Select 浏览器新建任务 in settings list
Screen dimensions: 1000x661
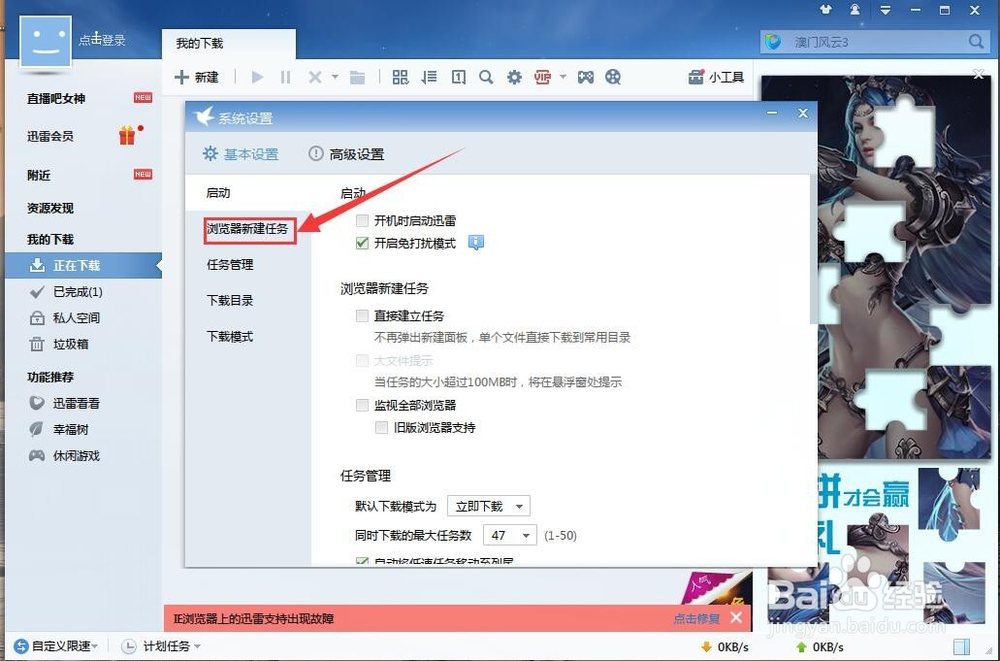tap(247, 228)
